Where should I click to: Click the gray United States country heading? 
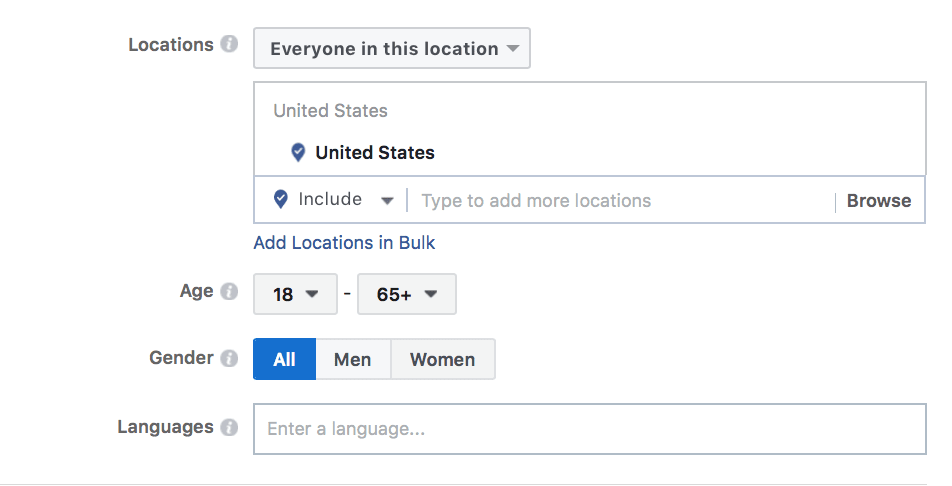coord(330,111)
